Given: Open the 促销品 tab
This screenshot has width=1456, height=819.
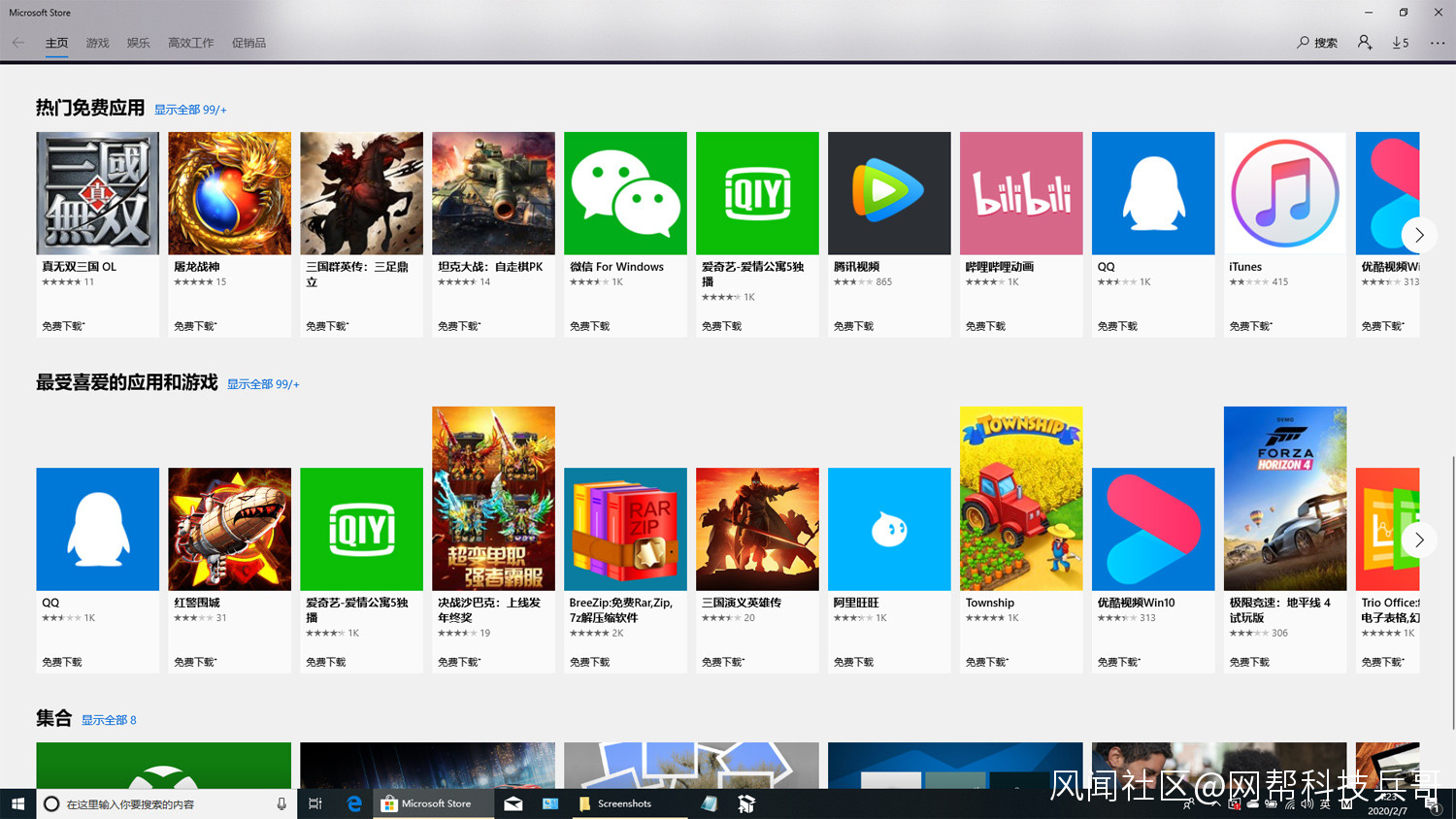Looking at the screenshot, I should [248, 43].
